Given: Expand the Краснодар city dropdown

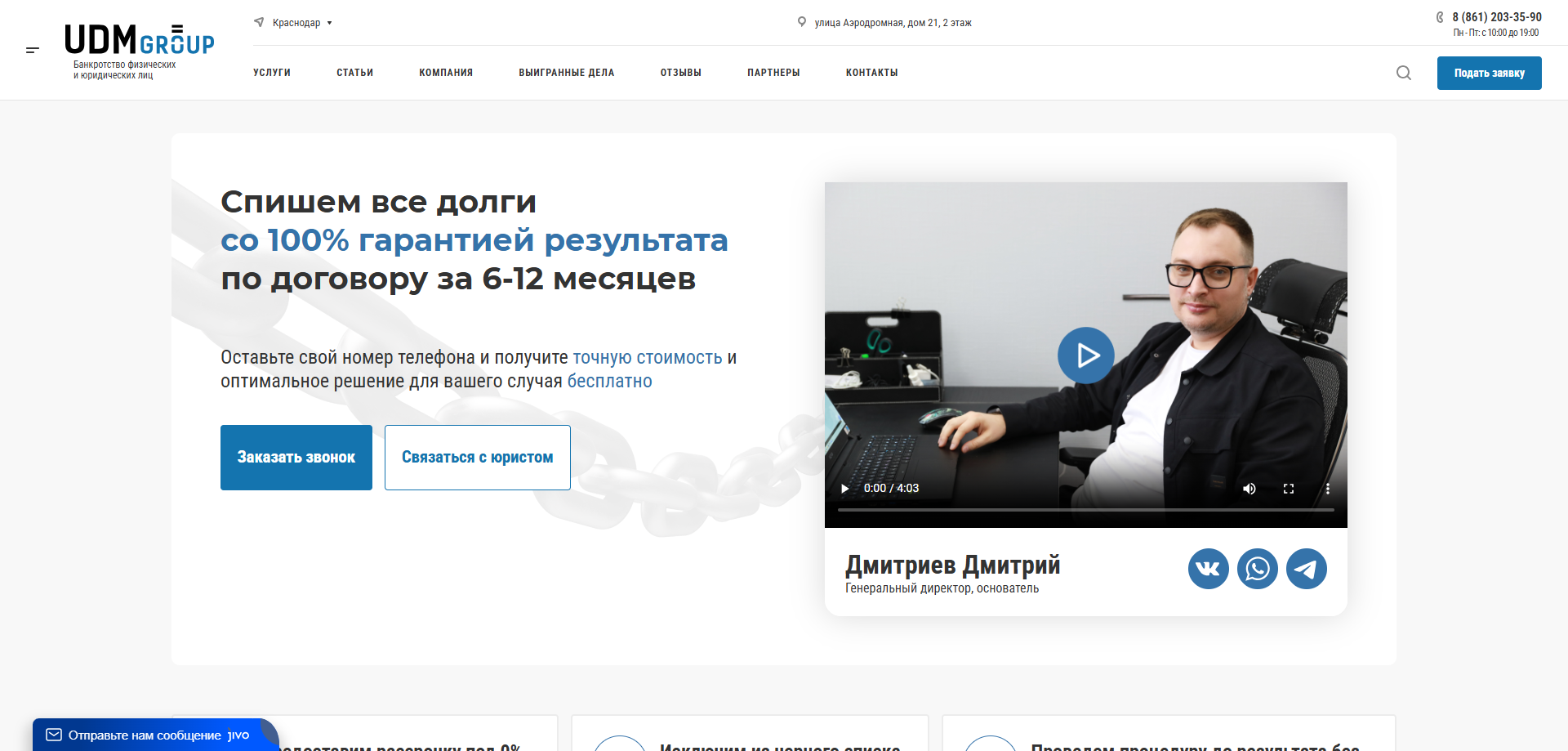Looking at the screenshot, I should [x=302, y=23].
